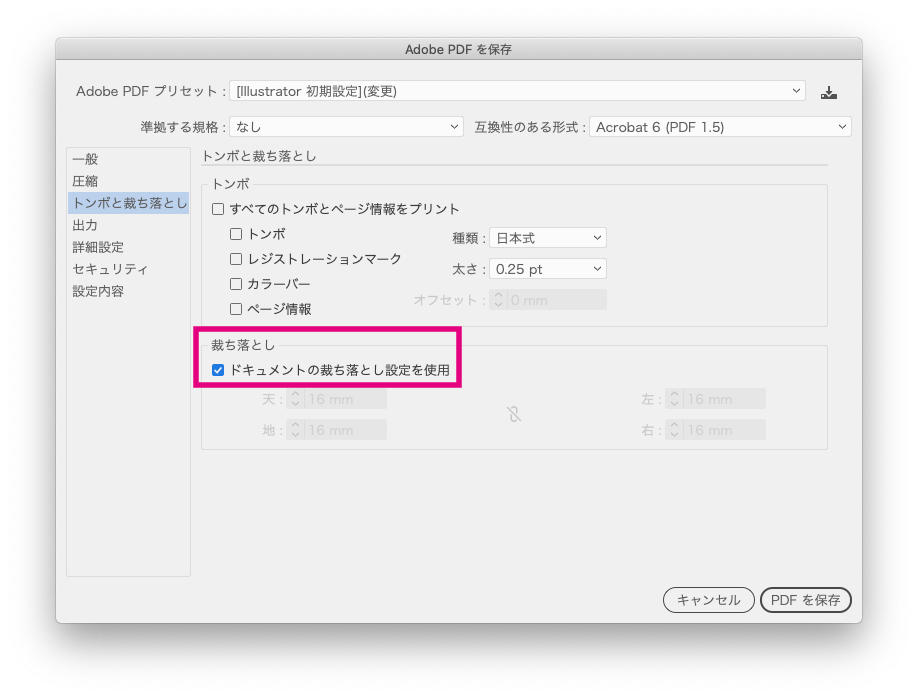Open the セキュリティ category
This screenshot has height=697, width=918.
coord(128,269)
